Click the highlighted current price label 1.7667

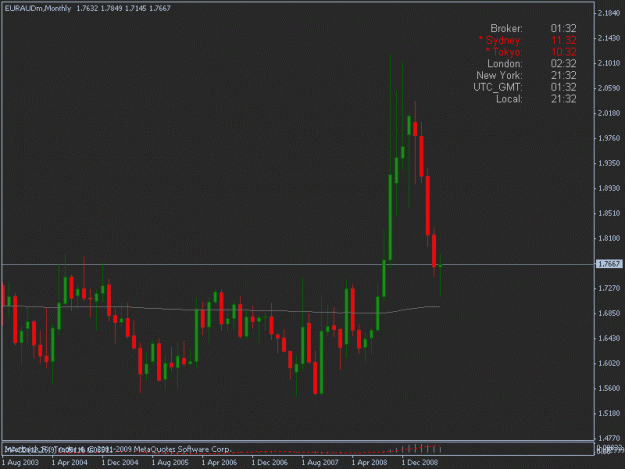point(609,264)
